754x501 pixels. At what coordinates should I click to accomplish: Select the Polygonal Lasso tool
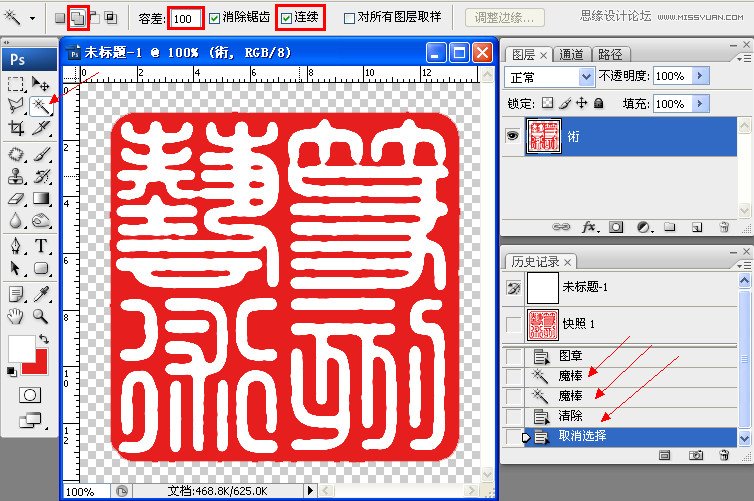click(15, 106)
